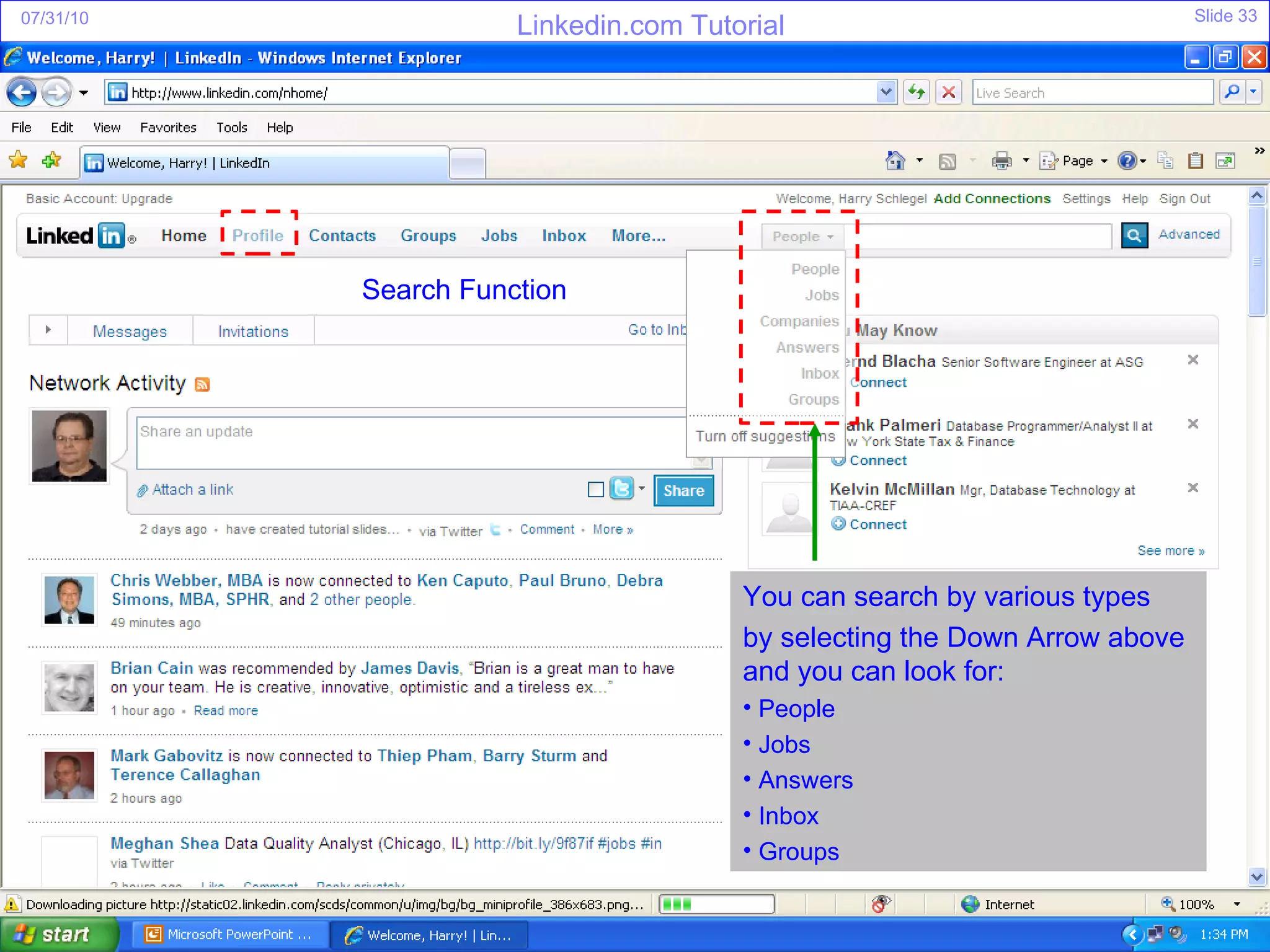Click Harry's profile photo thumbnail
The image size is (1270, 952).
pyautogui.click(x=69, y=446)
